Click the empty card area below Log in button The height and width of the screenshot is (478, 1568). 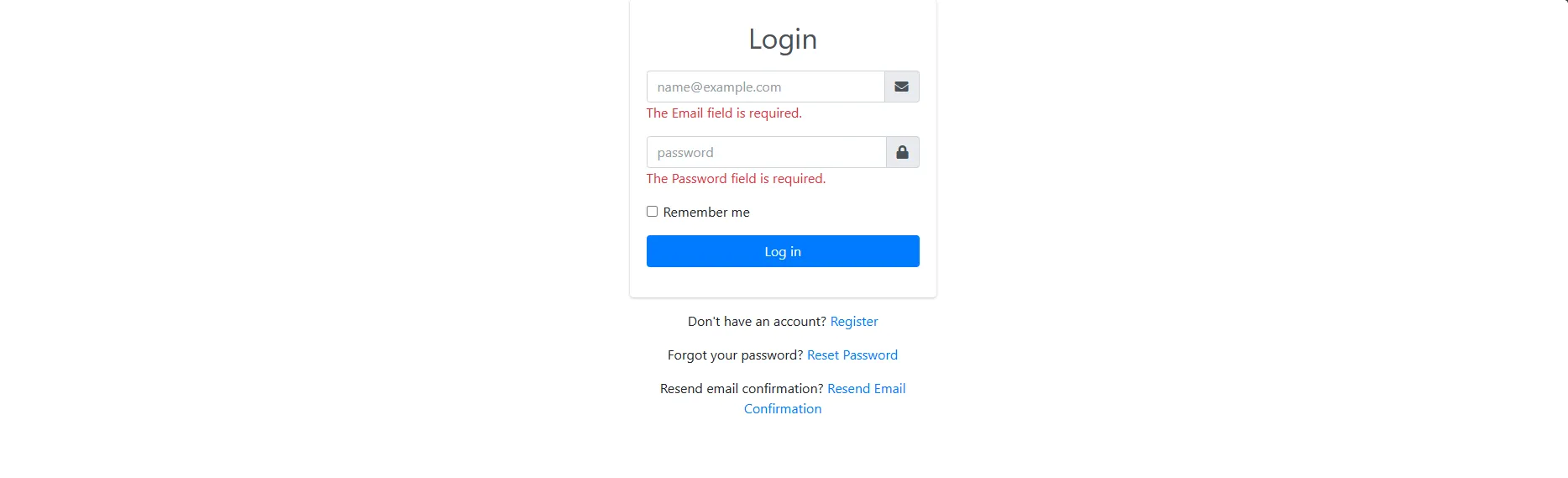point(783,283)
